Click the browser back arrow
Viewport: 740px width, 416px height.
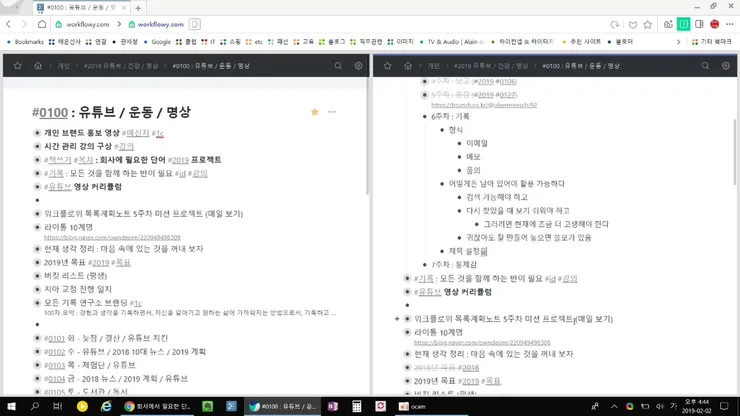(8, 24)
